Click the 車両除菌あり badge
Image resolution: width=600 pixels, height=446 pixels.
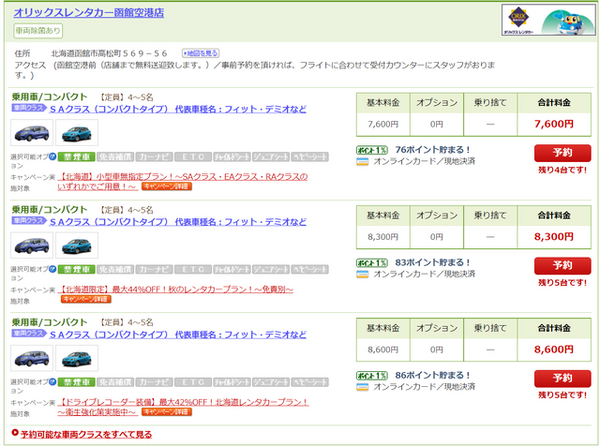[38, 31]
